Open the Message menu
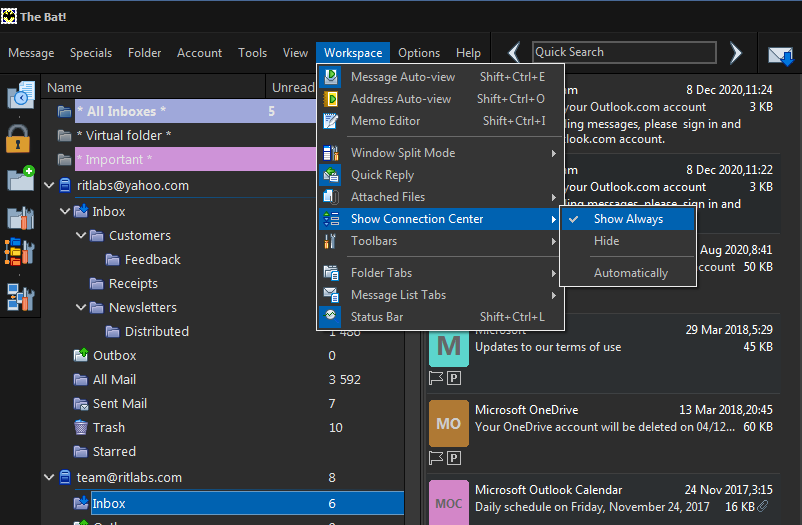Screen dimensions: 802x525 [31, 53]
